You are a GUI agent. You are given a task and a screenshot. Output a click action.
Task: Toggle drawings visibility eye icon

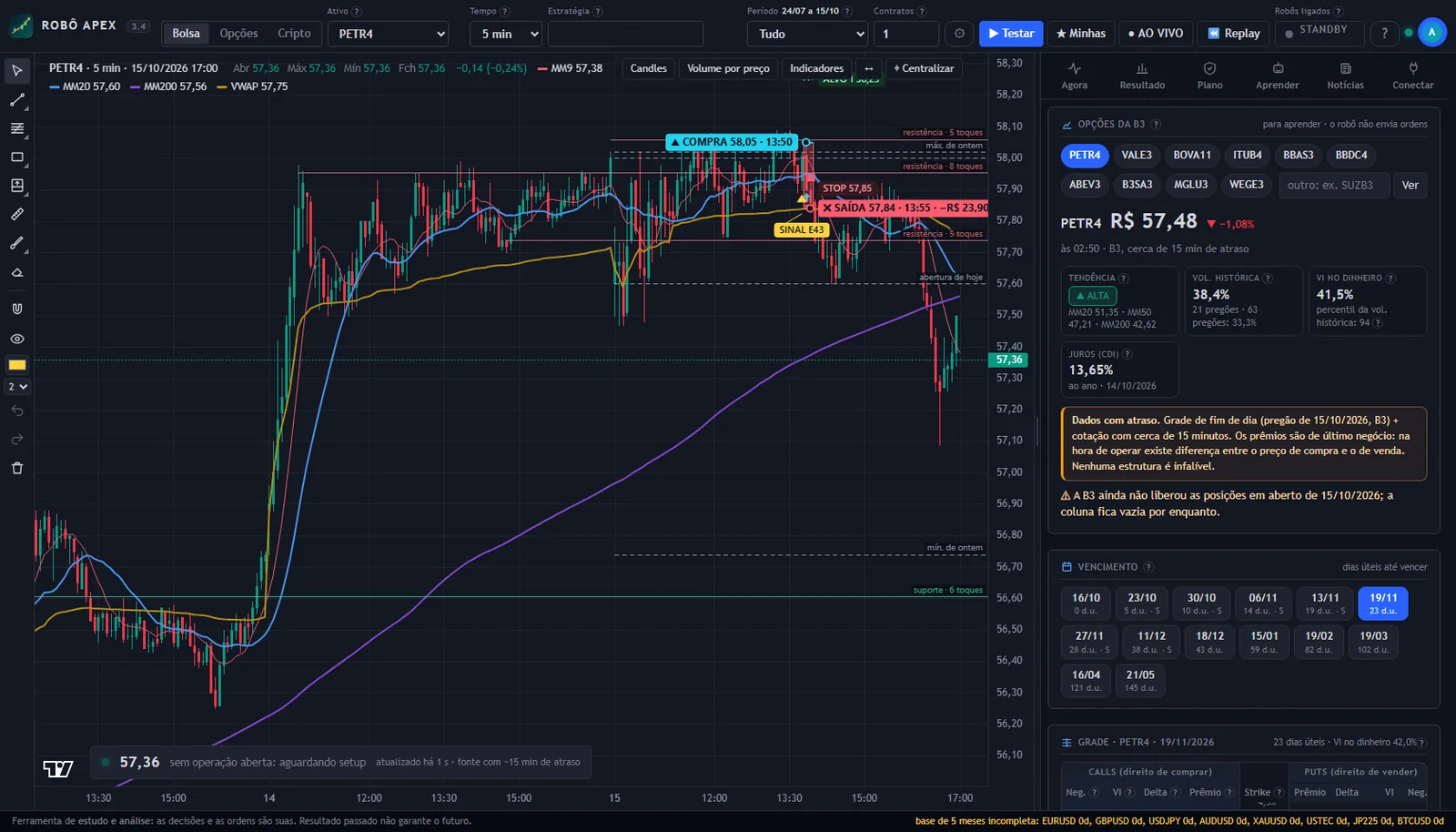pos(17,339)
